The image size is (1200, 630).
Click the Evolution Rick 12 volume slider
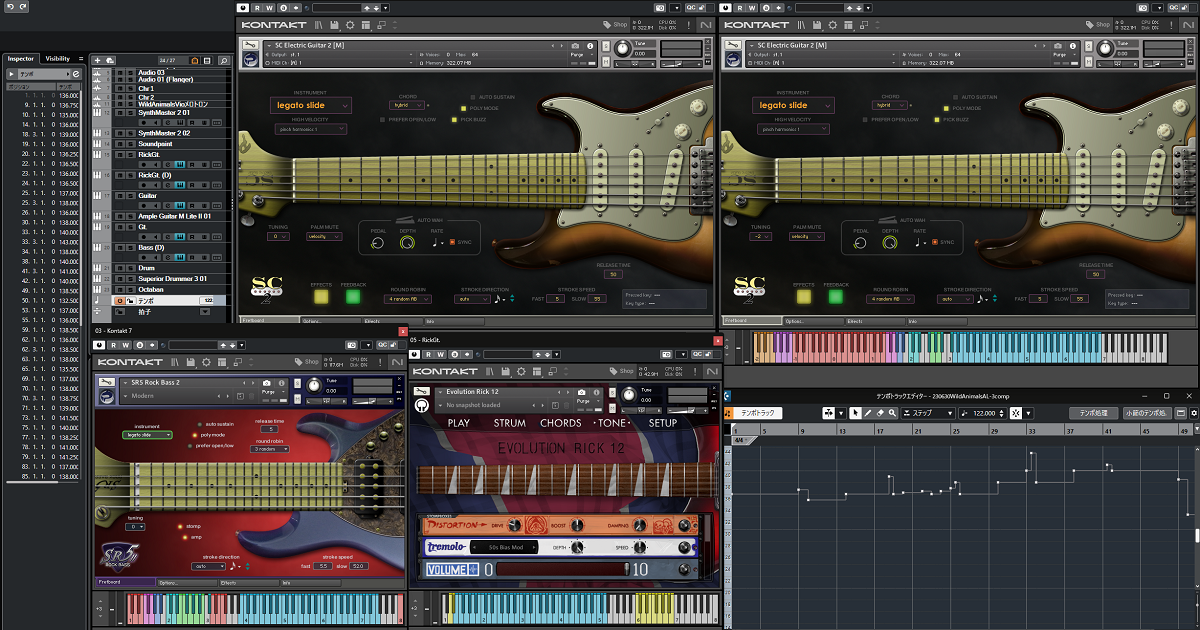click(560, 570)
